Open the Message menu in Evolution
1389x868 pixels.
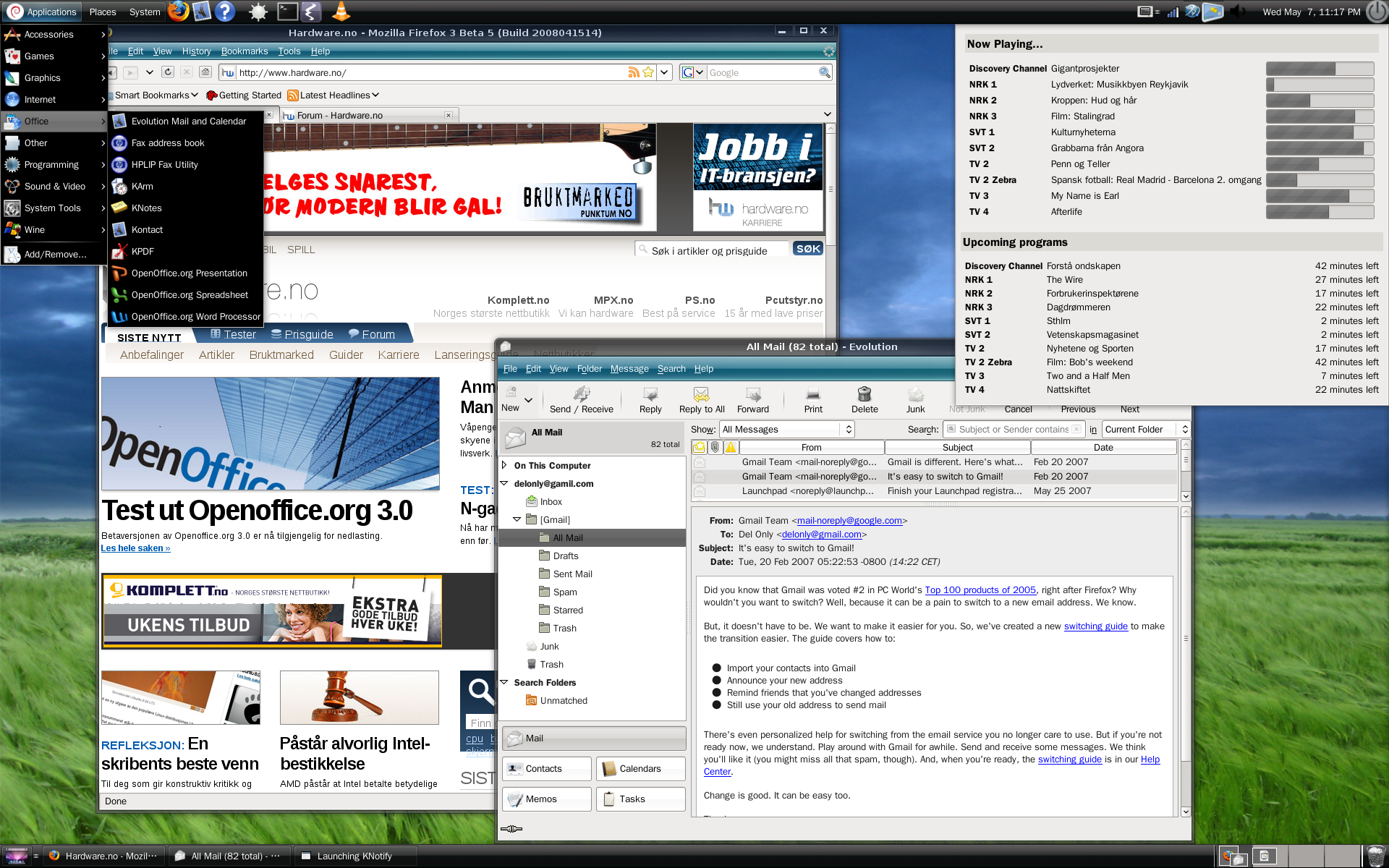coord(629,369)
